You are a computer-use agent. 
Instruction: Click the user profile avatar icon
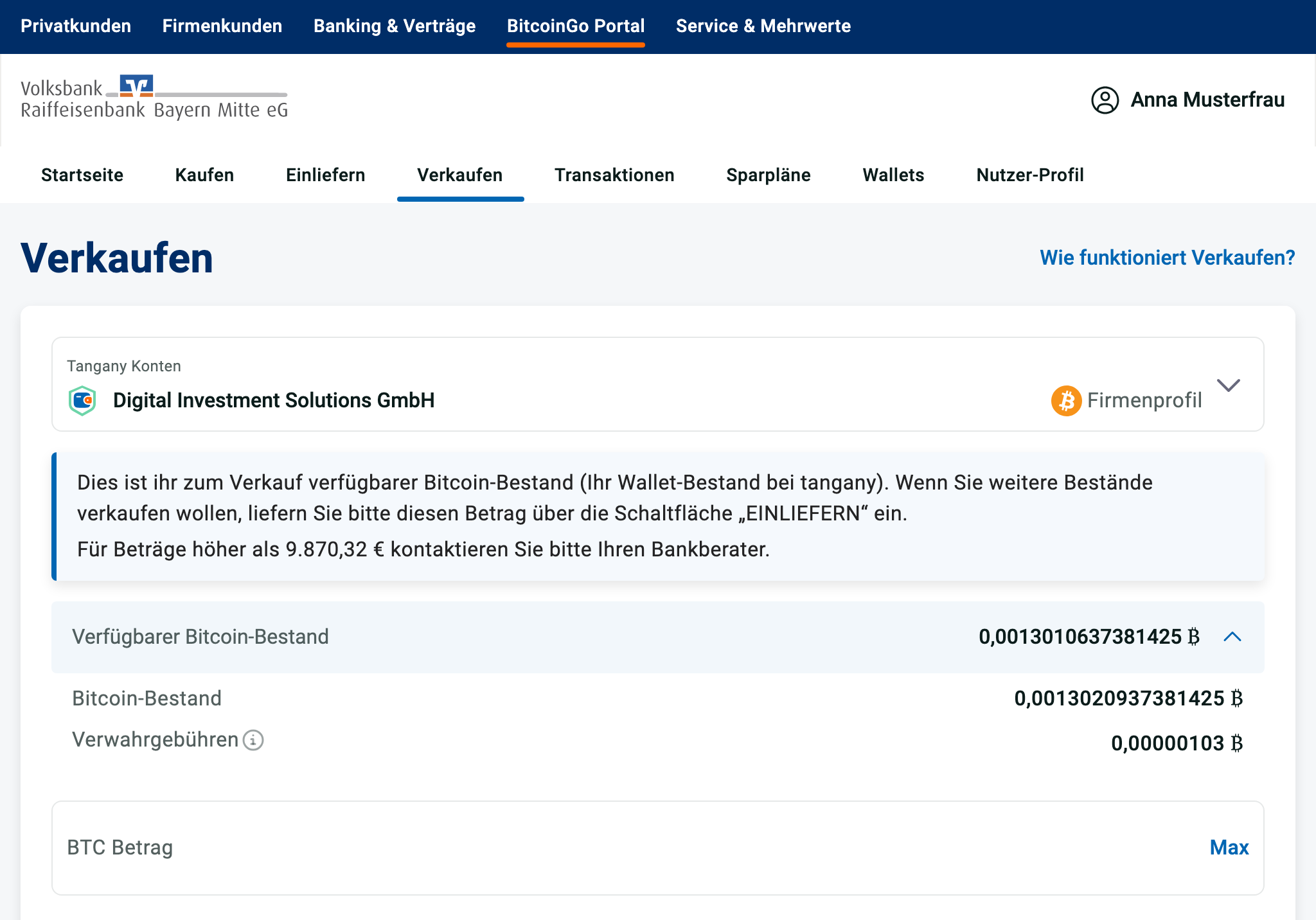tap(1105, 100)
